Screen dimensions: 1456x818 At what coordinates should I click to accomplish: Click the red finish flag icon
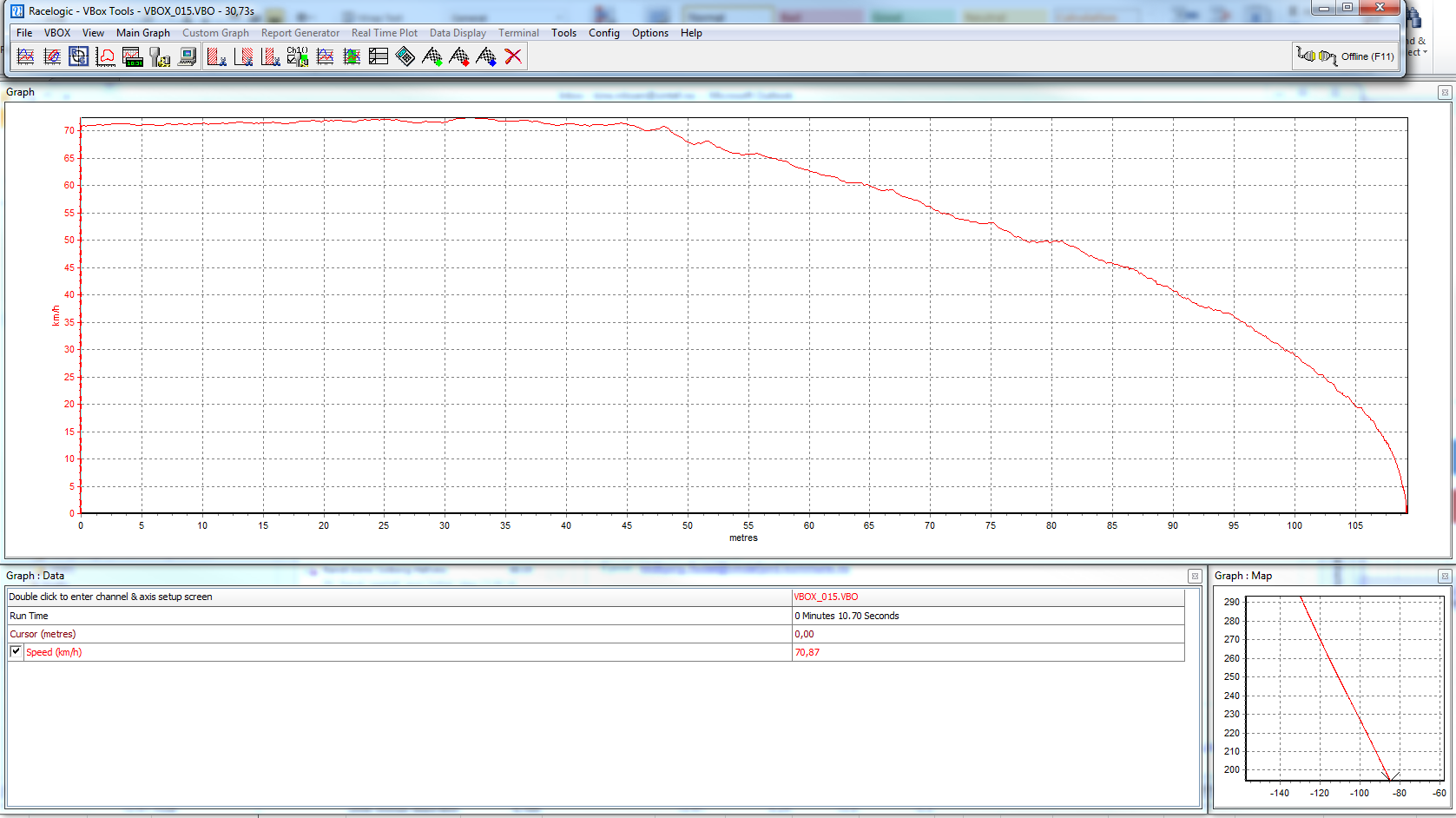[459, 56]
